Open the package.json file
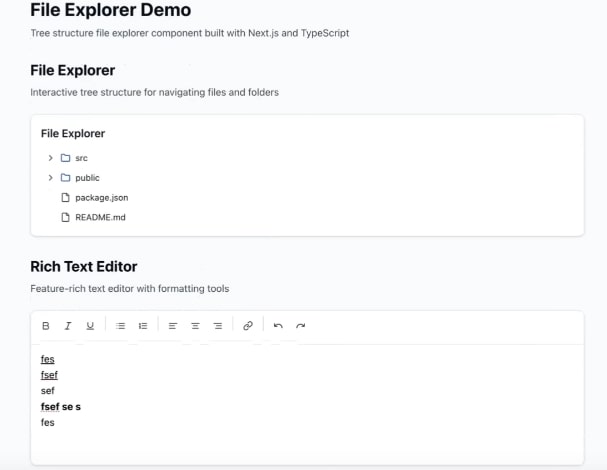This screenshot has height=470, width=607. click(101, 198)
